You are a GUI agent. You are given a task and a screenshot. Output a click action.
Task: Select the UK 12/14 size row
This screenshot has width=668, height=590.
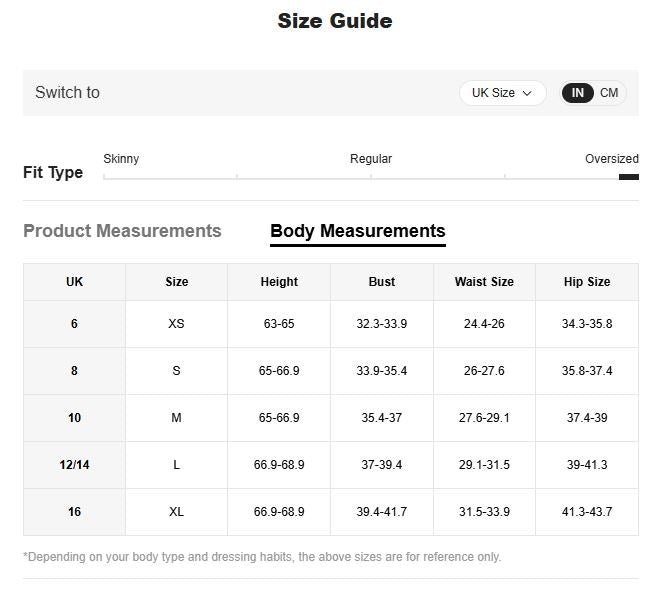331,465
